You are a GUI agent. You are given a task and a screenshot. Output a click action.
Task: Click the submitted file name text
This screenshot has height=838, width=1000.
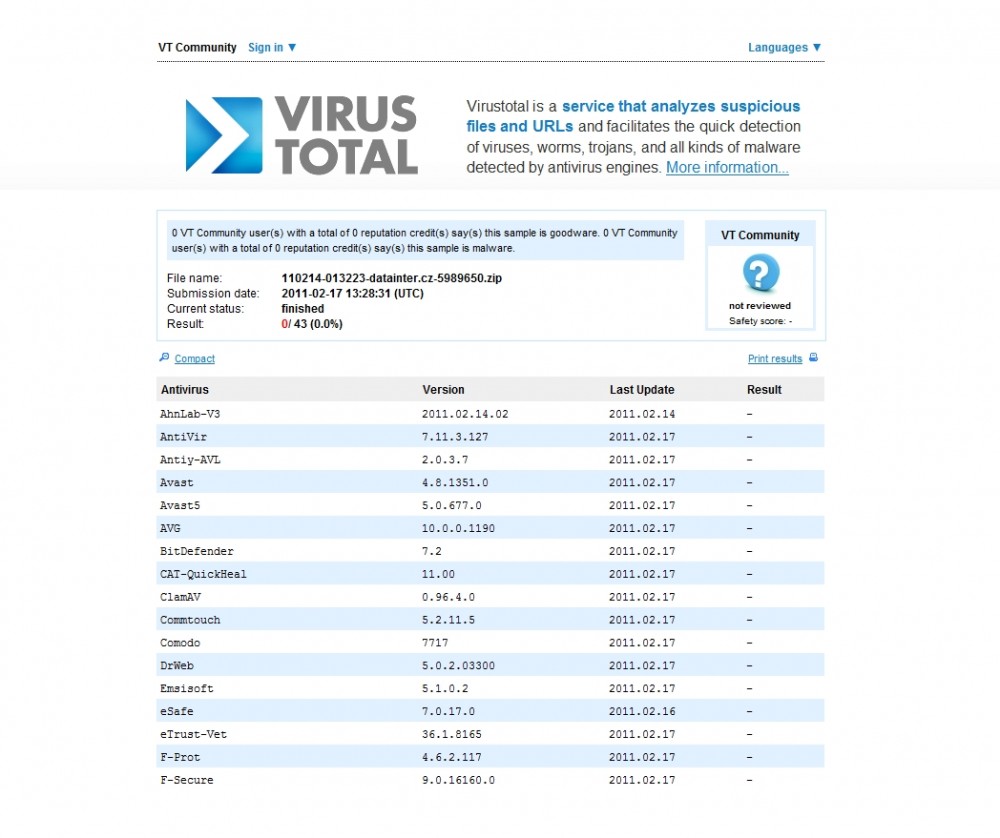pos(391,278)
